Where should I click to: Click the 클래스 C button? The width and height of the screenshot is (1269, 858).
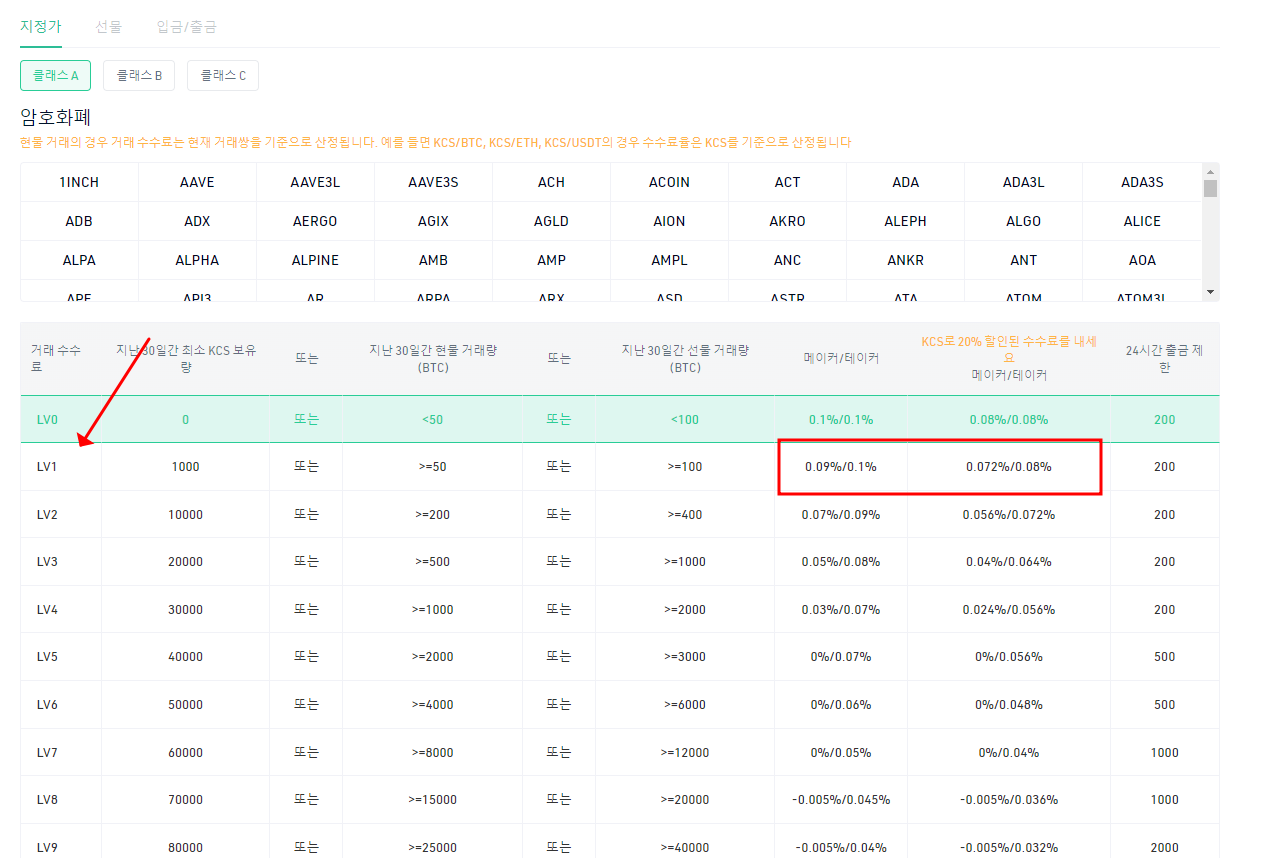click(x=223, y=75)
